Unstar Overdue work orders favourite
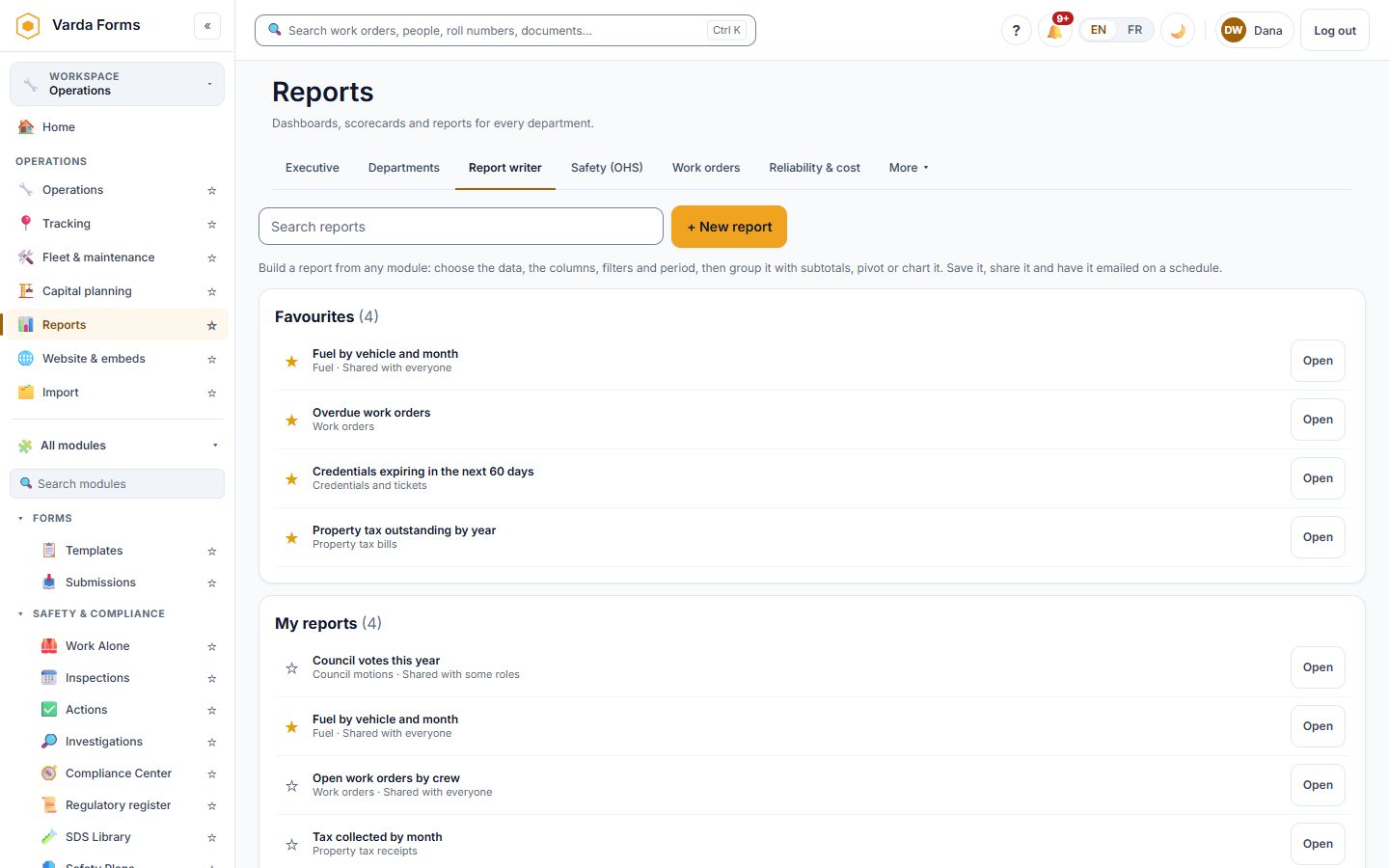The width and height of the screenshot is (1389, 868). pos(291,420)
